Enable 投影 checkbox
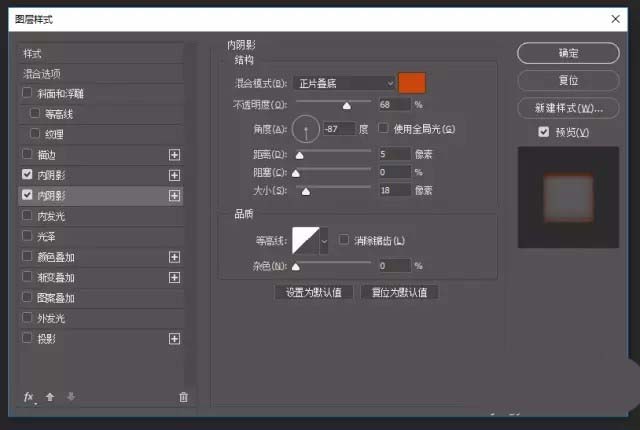The width and height of the screenshot is (640, 430). pyautogui.click(x=27, y=338)
